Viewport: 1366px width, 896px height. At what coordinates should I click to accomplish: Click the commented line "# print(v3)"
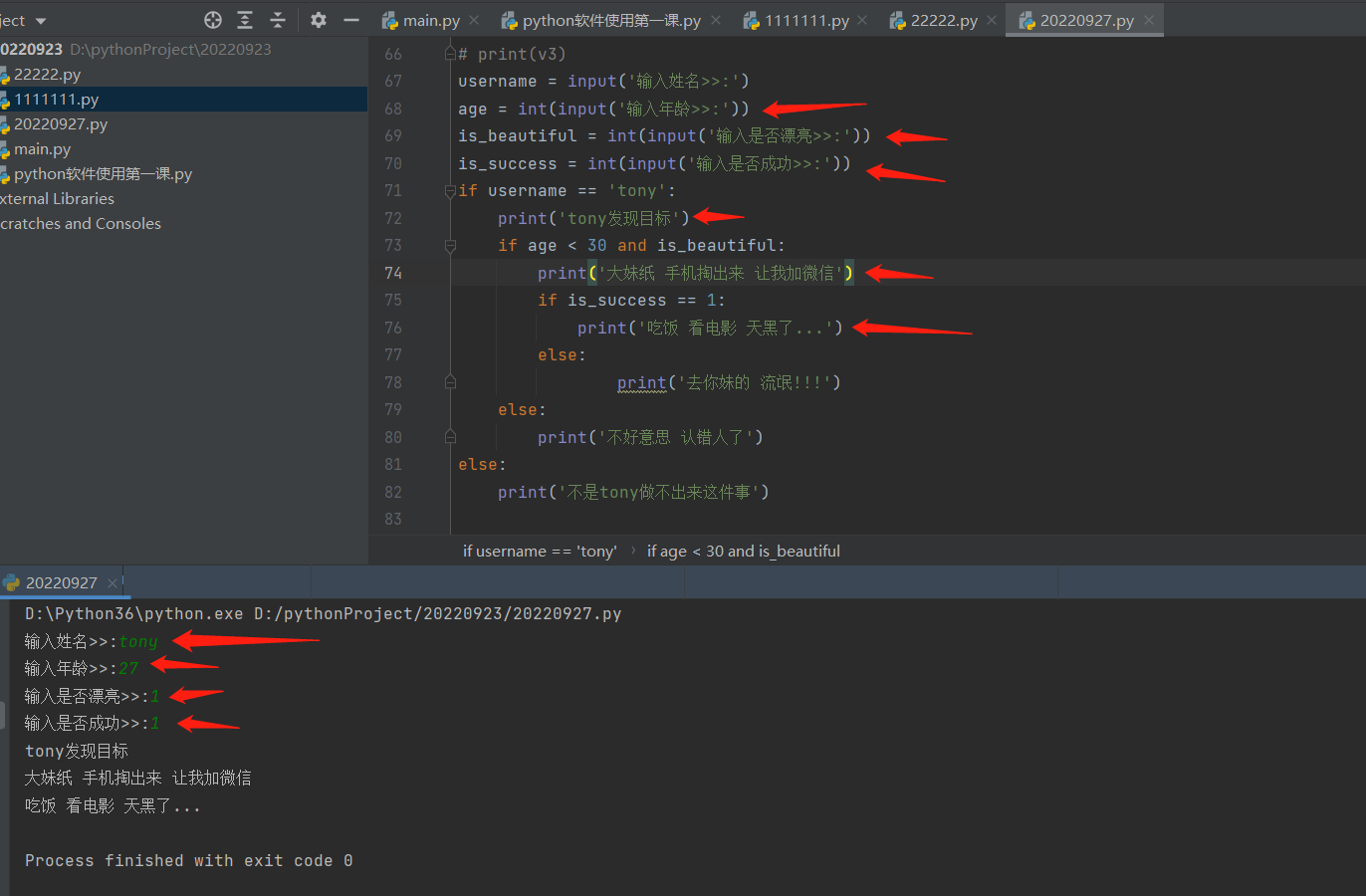[512, 54]
